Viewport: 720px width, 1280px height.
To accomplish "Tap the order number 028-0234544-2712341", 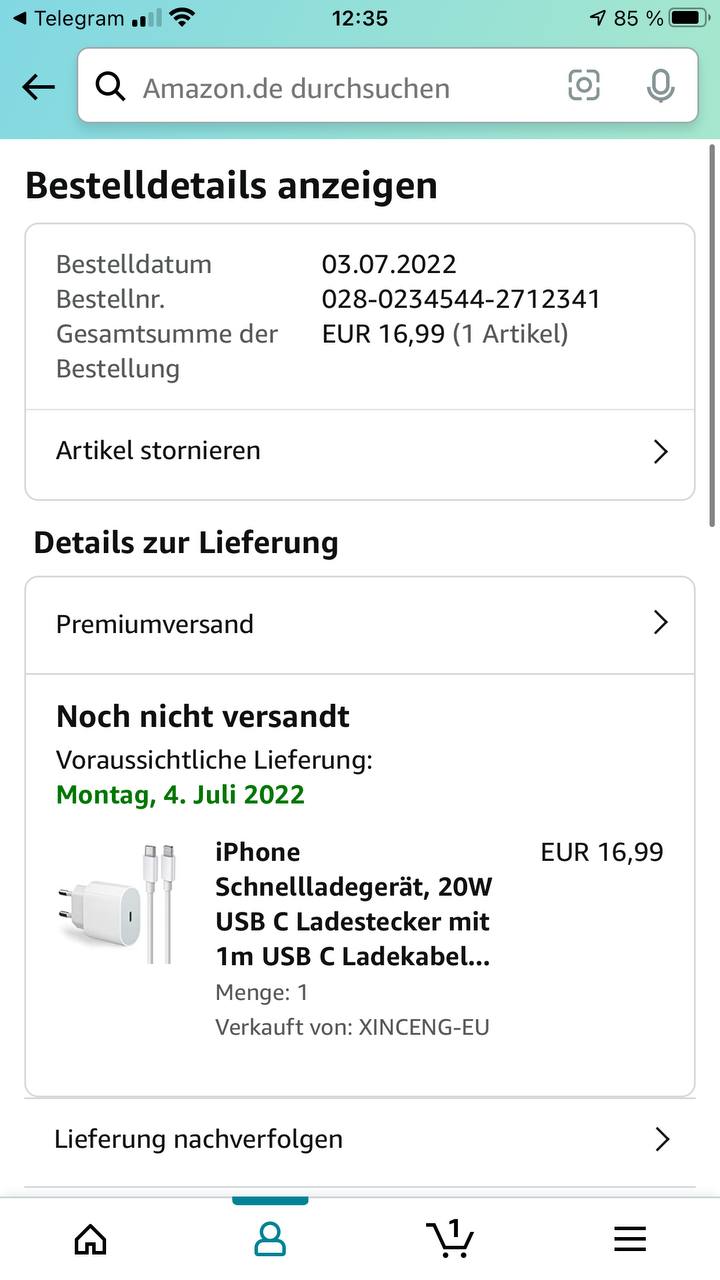I will point(461,299).
